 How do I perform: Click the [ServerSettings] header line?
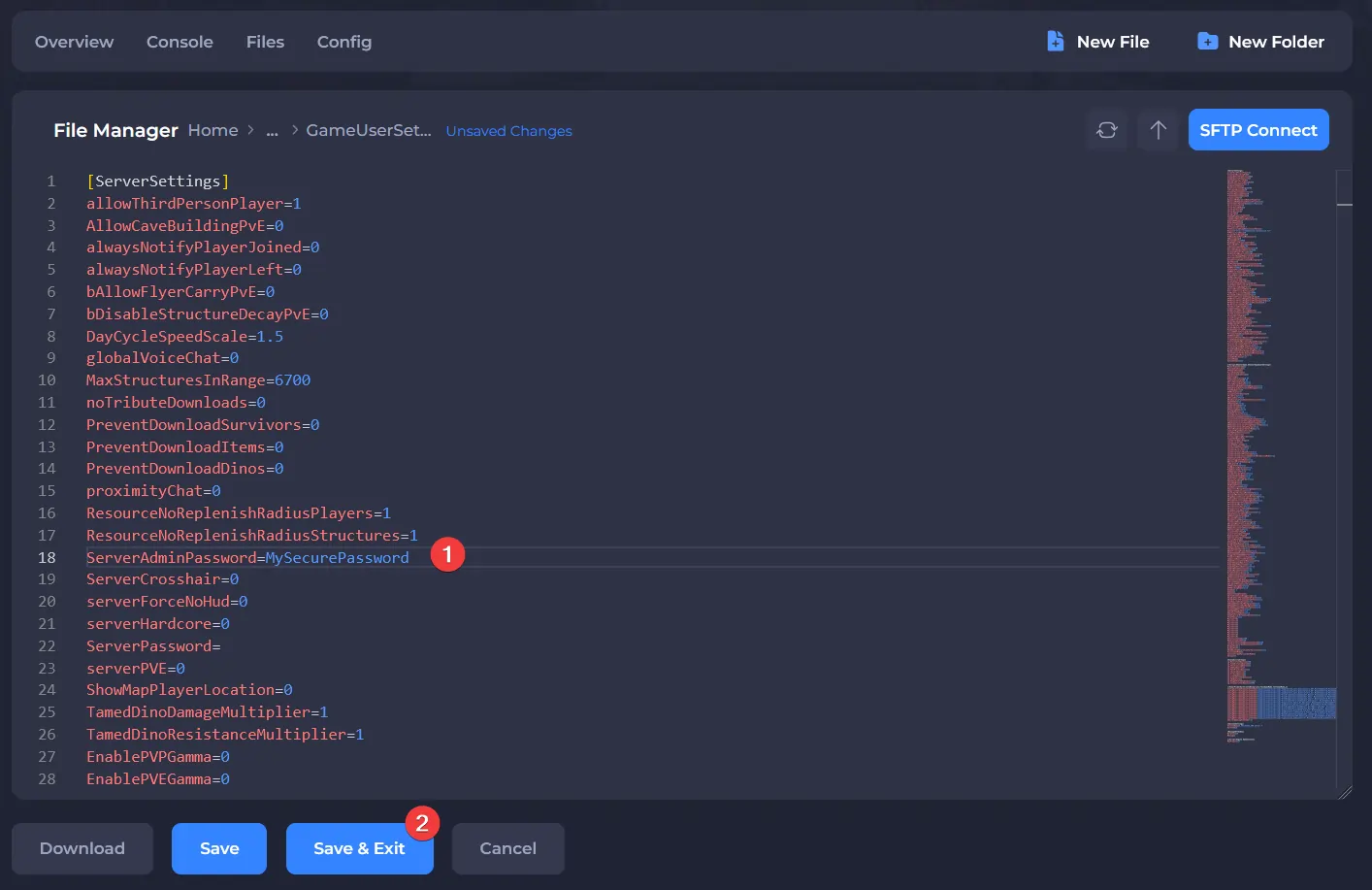click(157, 181)
